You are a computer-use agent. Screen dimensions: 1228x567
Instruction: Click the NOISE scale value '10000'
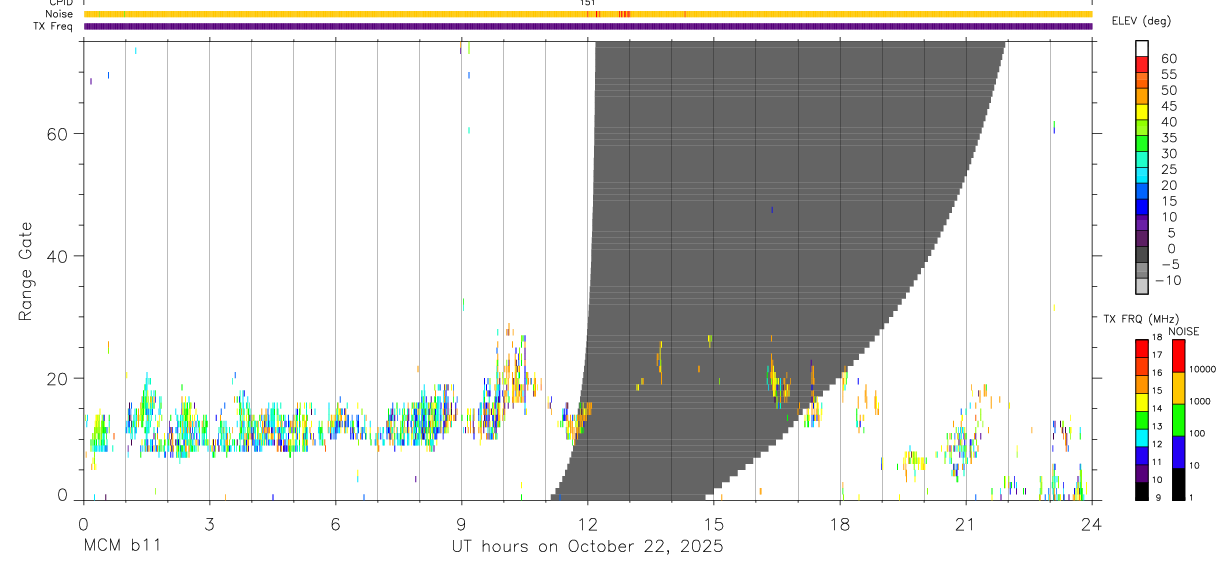tap(1203, 369)
